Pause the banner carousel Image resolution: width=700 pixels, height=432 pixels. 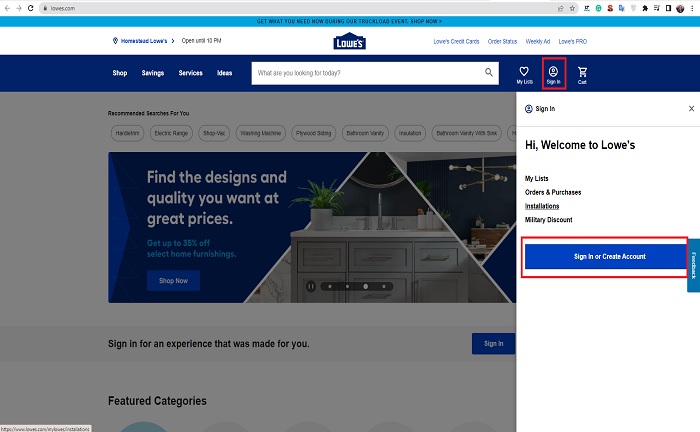click(311, 287)
